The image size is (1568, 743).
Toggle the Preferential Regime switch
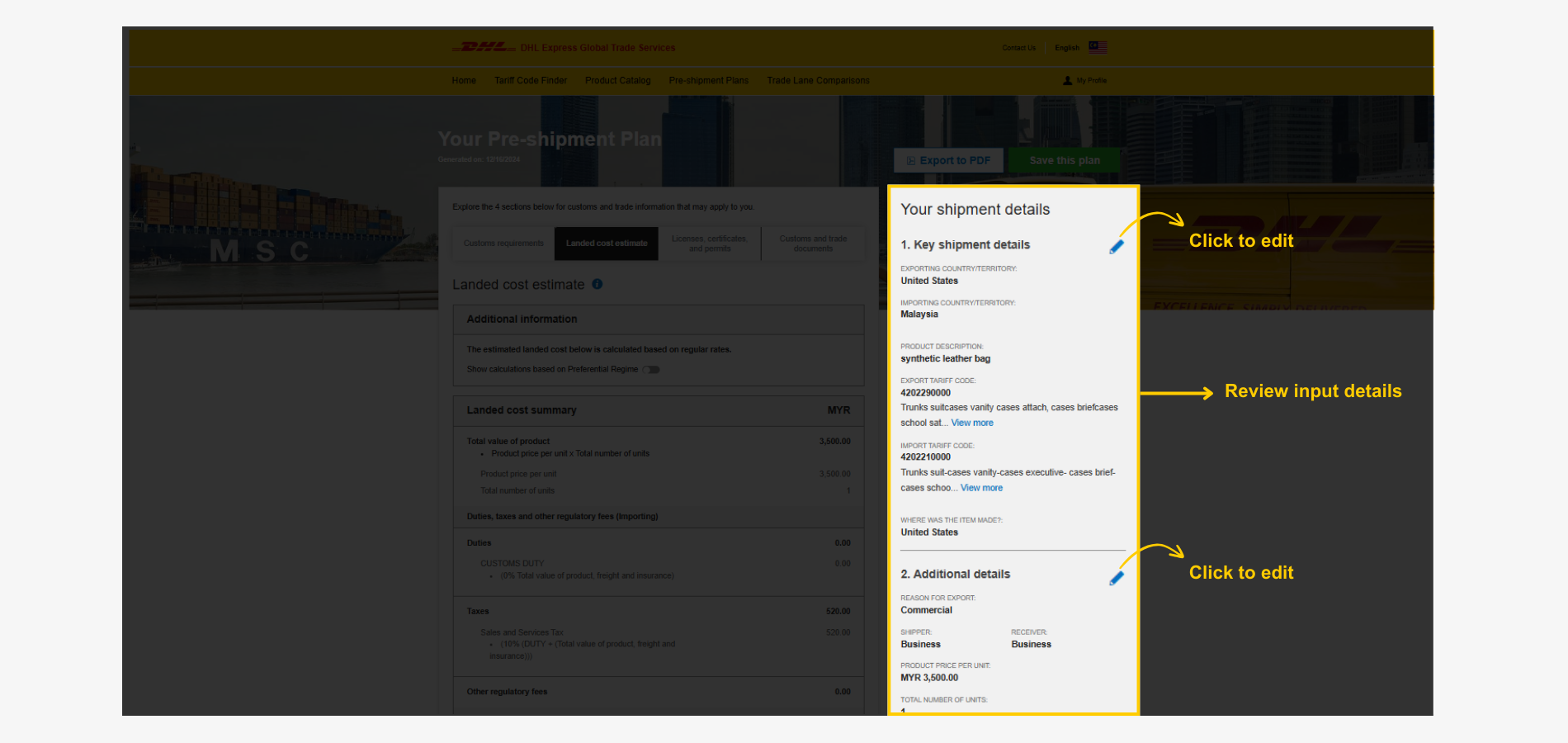point(651,369)
